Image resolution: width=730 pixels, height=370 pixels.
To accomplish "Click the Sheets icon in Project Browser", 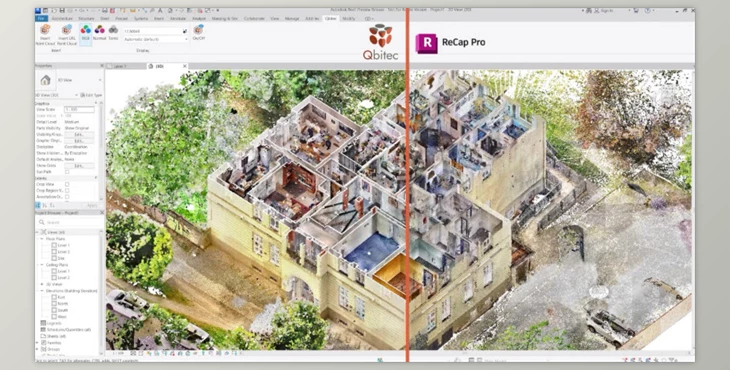I will coord(43,336).
